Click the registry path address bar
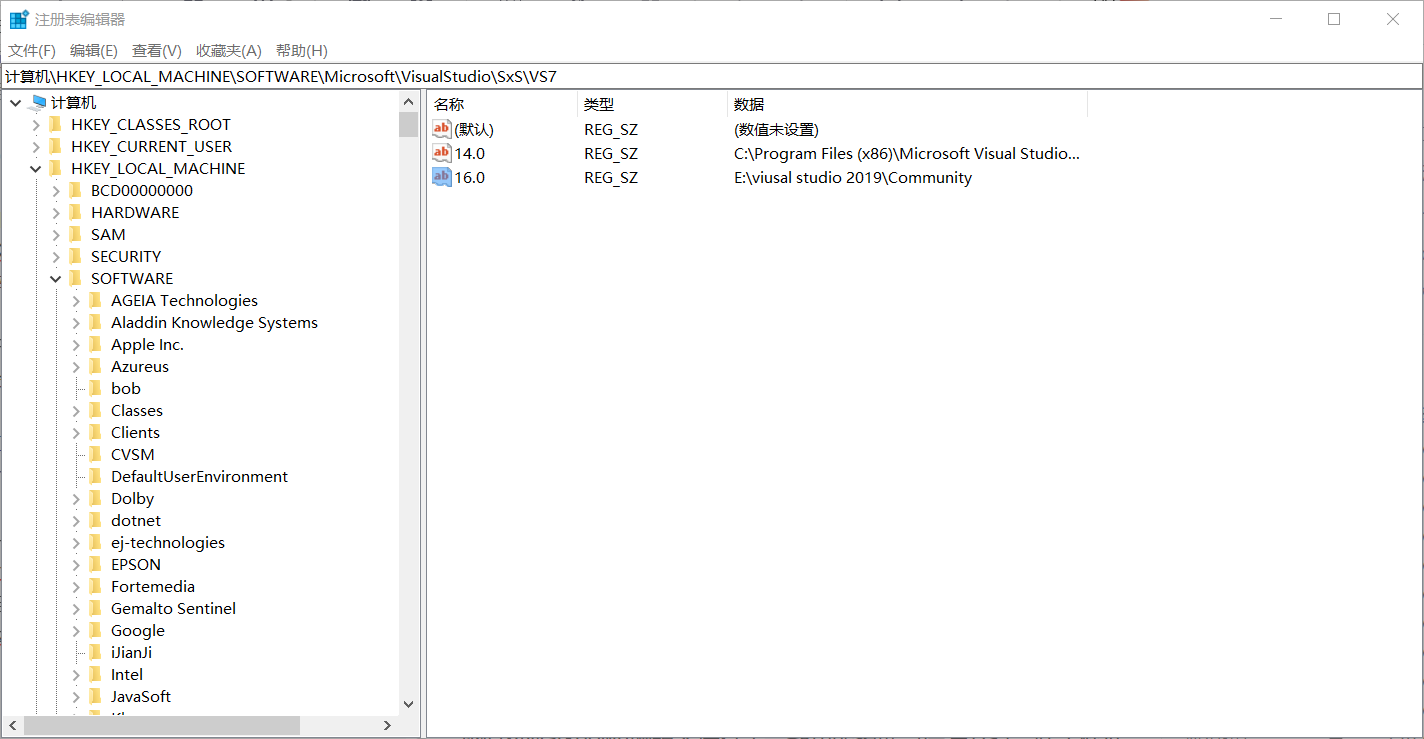1424x739 pixels. pos(711,76)
